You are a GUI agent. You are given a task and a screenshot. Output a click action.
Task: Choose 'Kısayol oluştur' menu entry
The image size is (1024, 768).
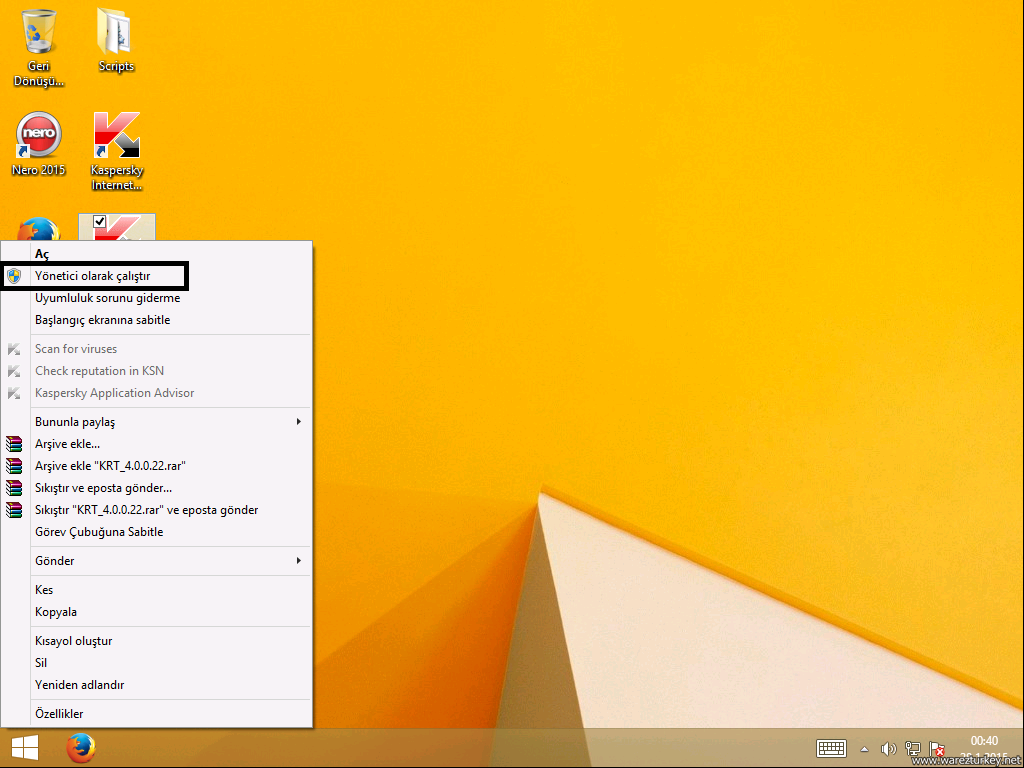[74, 641]
